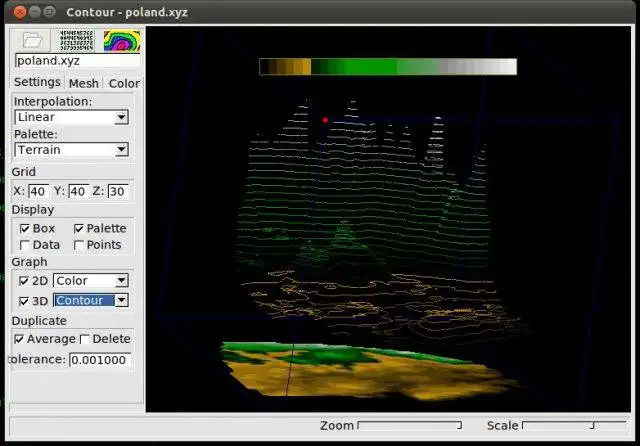Image resolution: width=640 pixels, height=446 pixels.
Task: Click the poland.xyz filename field
Action: [x=77, y=61]
